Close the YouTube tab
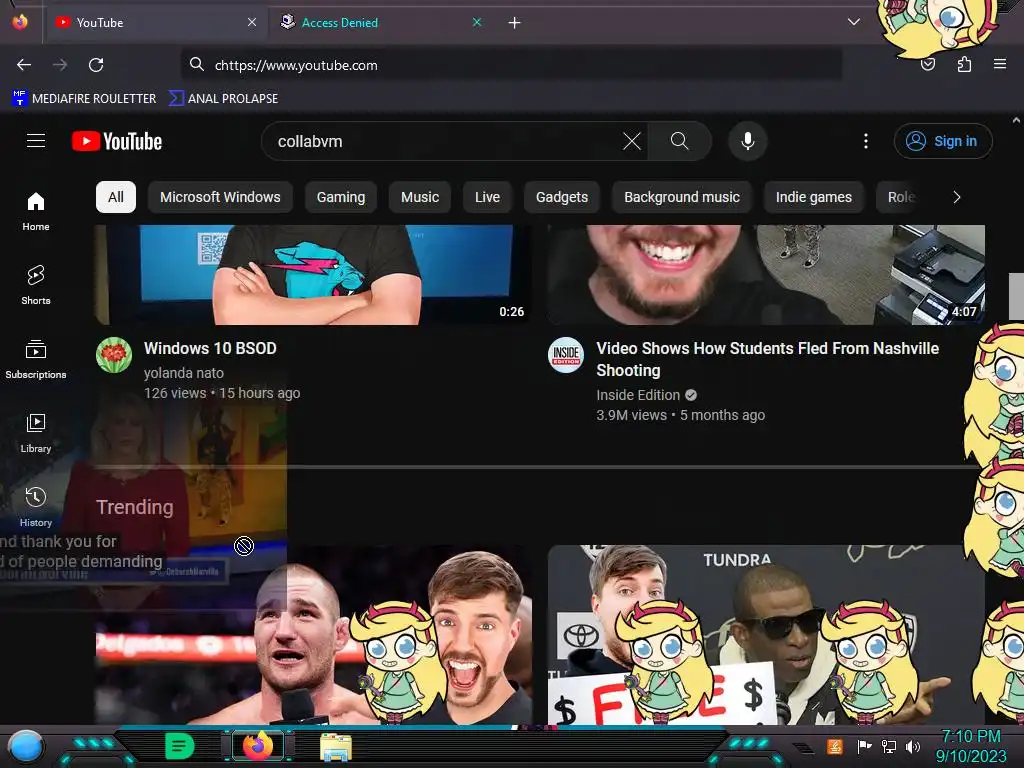The image size is (1024, 768). pyautogui.click(x=252, y=22)
